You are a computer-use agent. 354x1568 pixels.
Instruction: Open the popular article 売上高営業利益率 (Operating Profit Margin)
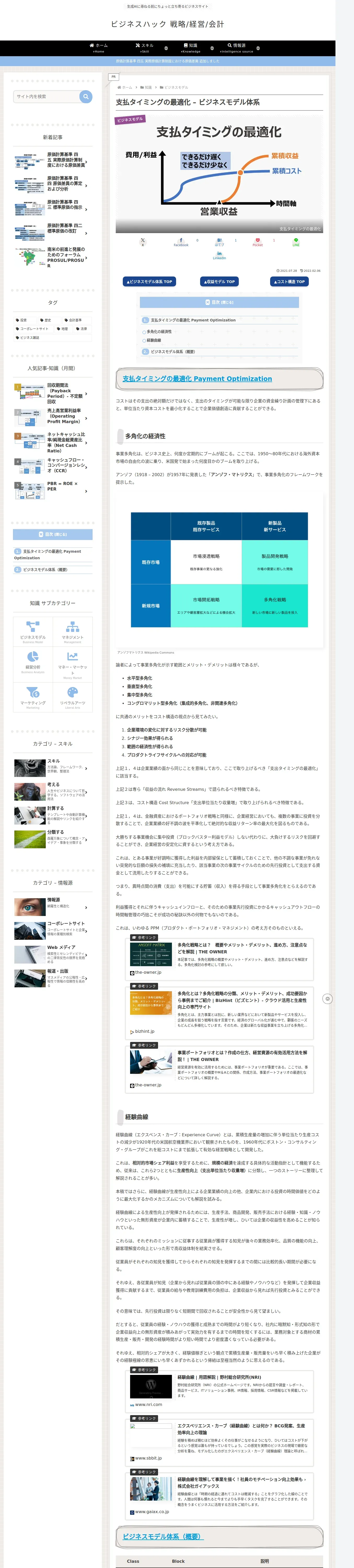(53, 416)
